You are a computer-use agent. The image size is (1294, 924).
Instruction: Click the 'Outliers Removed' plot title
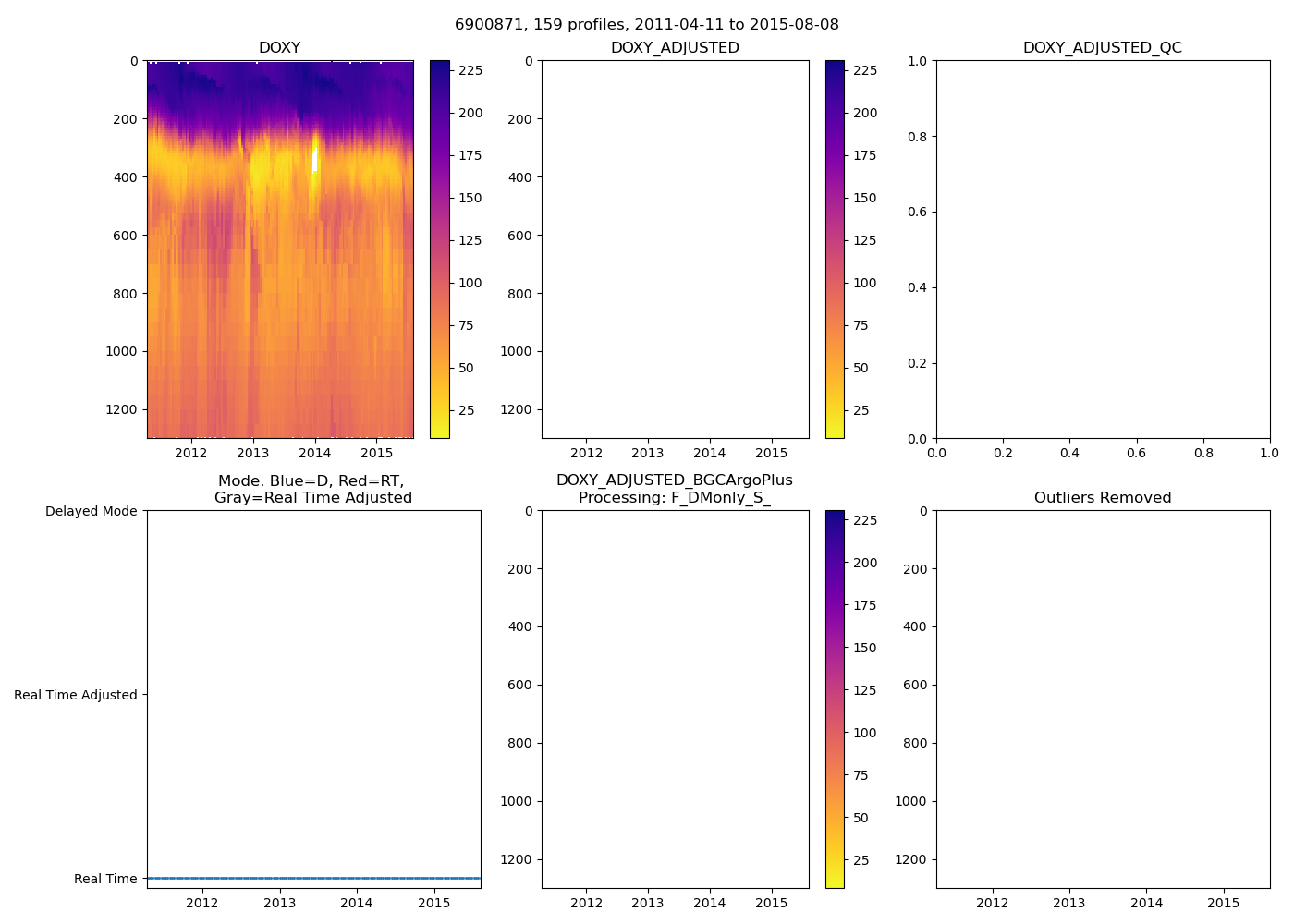pyautogui.click(x=1102, y=498)
